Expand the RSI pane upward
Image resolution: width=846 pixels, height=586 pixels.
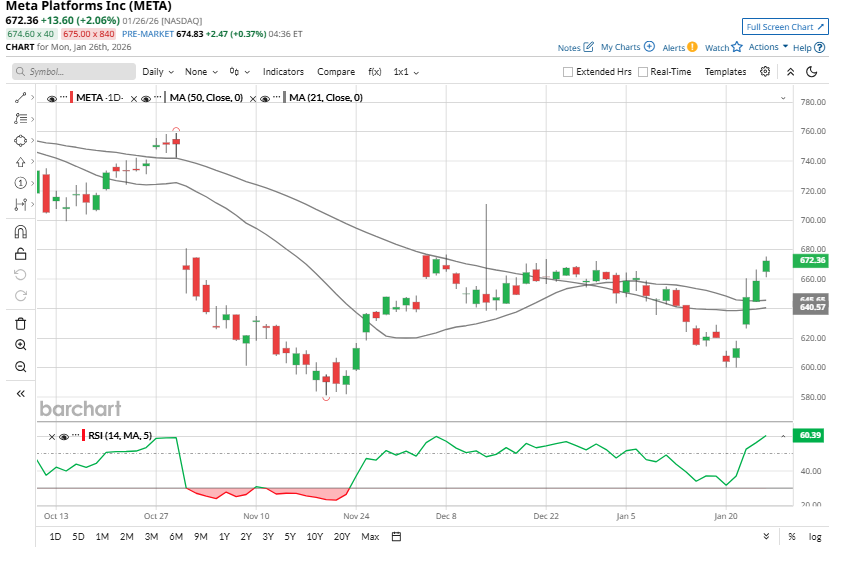coord(783,436)
